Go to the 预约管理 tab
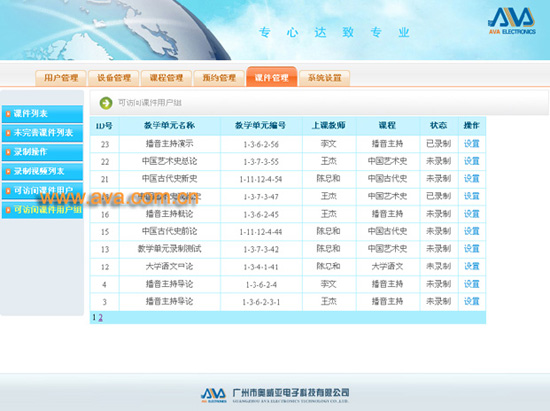 point(219,78)
